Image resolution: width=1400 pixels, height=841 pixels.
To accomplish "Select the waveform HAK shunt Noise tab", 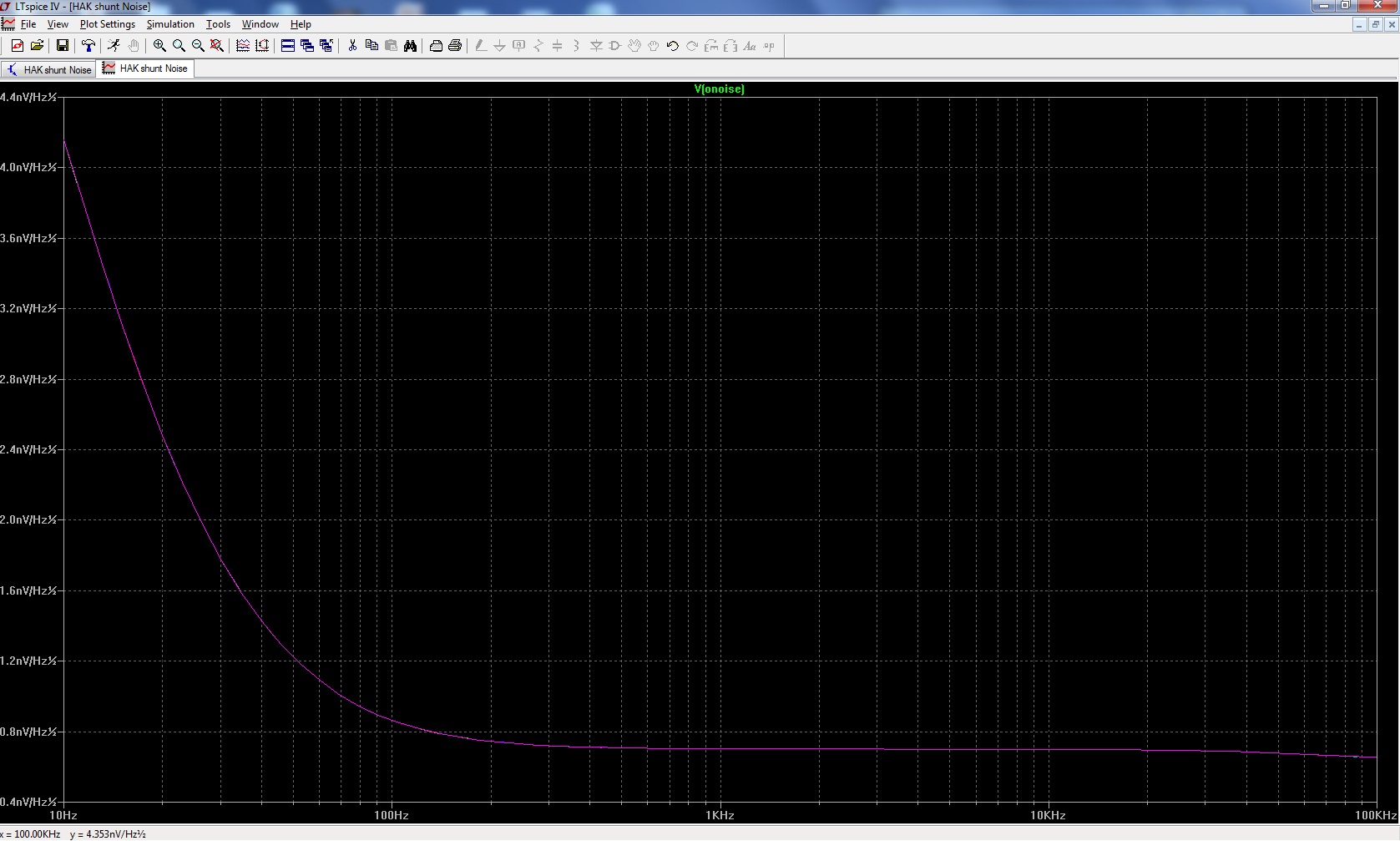I will pyautogui.click(x=146, y=68).
